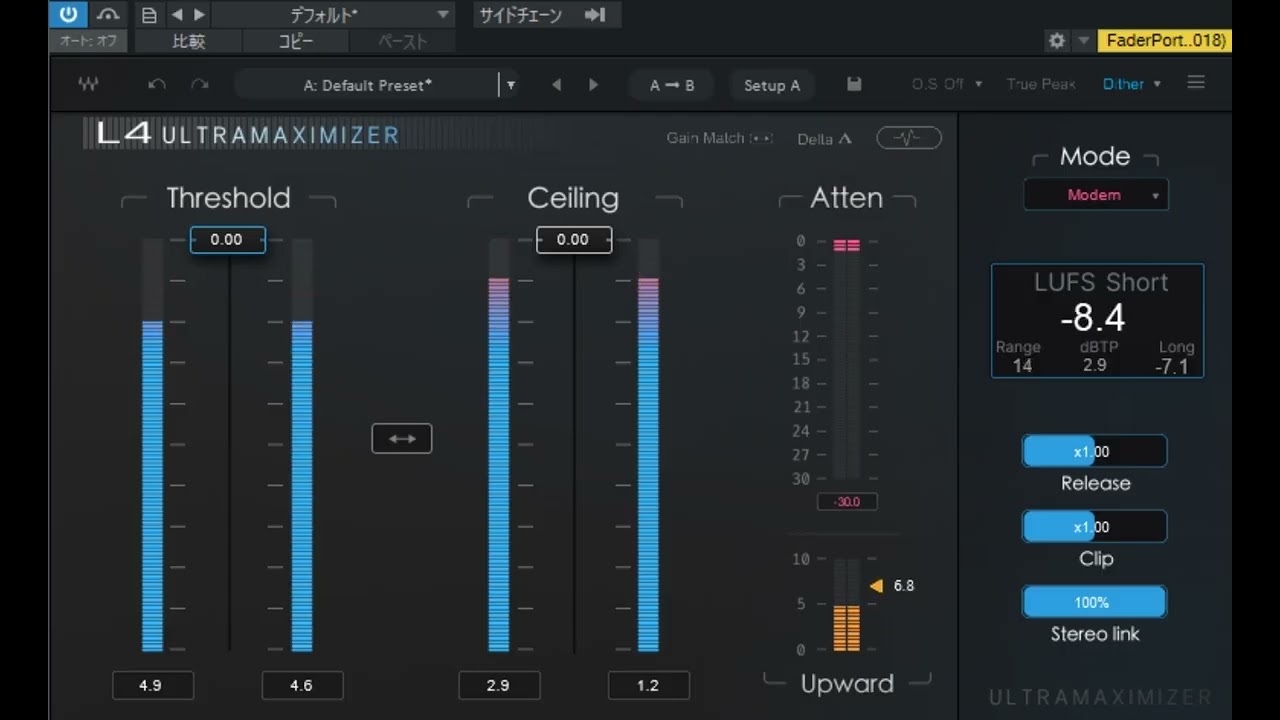Expand the preset list arrow
The width and height of the screenshot is (1280, 720).
511,85
